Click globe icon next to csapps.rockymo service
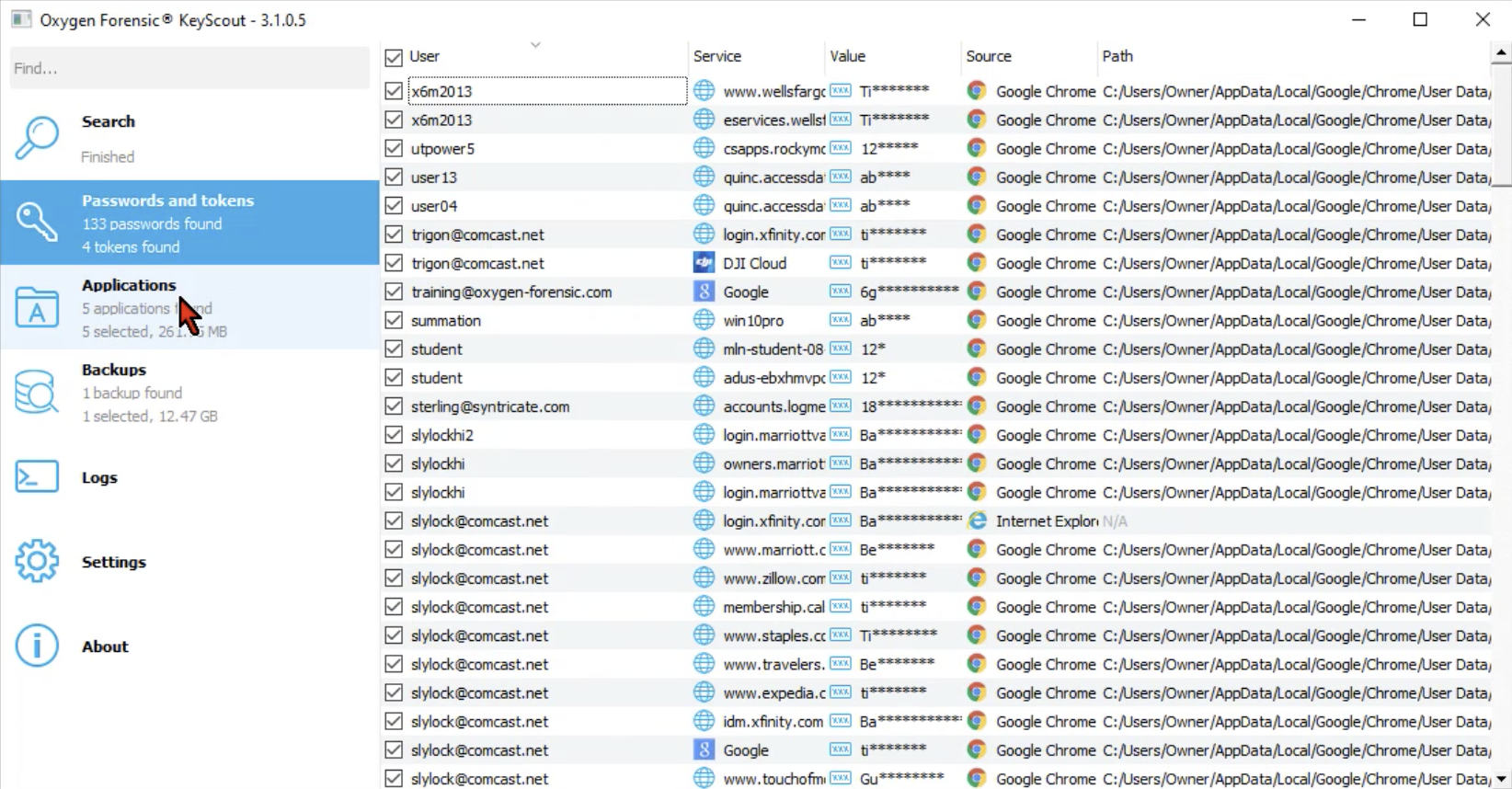This screenshot has width=1512, height=789. pos(704,148)
